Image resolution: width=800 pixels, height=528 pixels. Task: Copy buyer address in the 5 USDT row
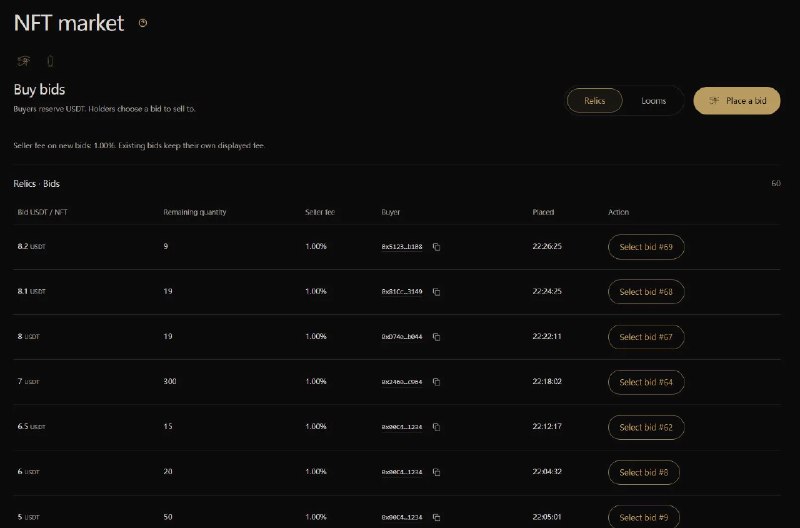436,517
